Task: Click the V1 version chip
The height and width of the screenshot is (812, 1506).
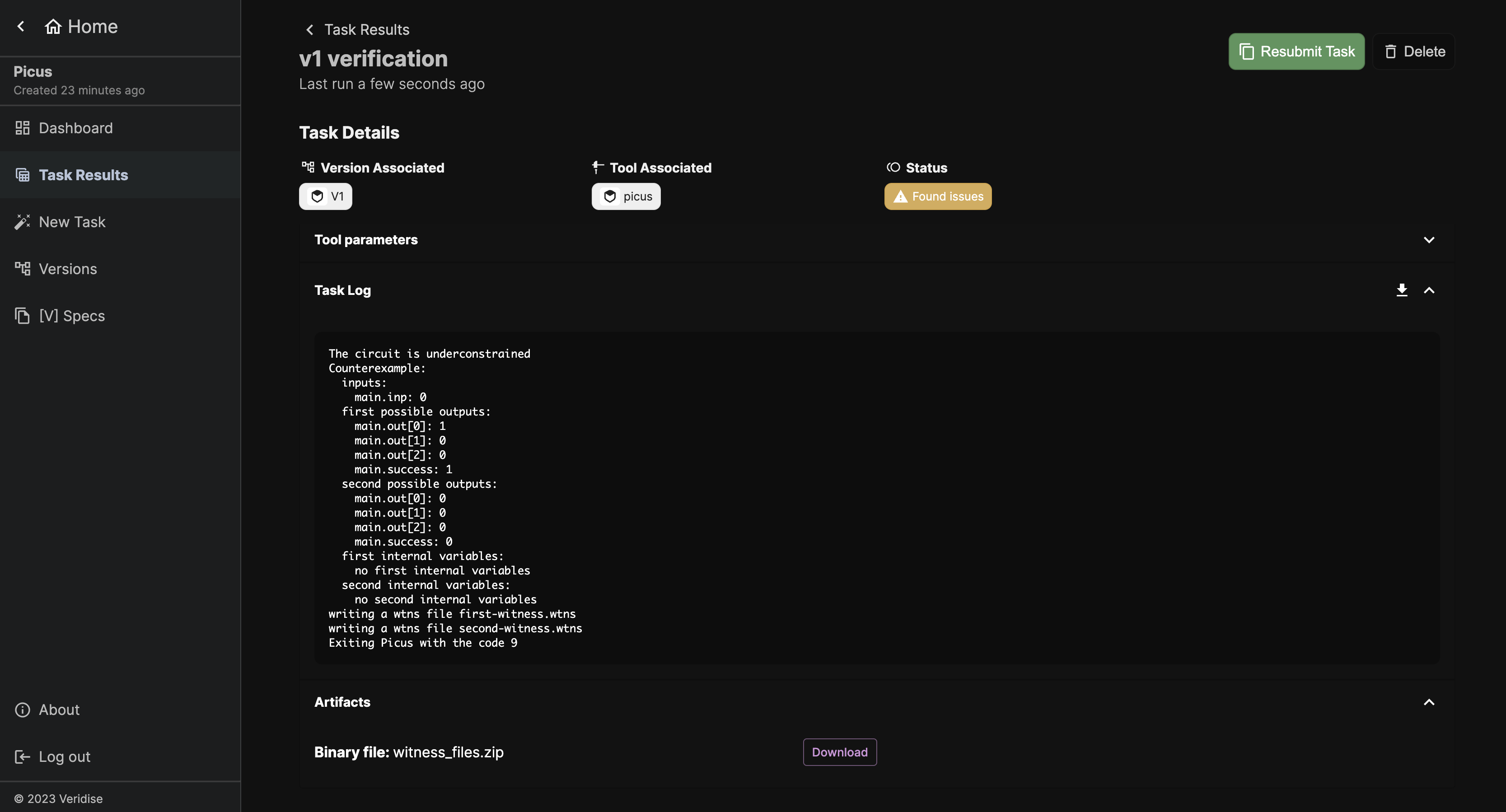Action: 326,196
